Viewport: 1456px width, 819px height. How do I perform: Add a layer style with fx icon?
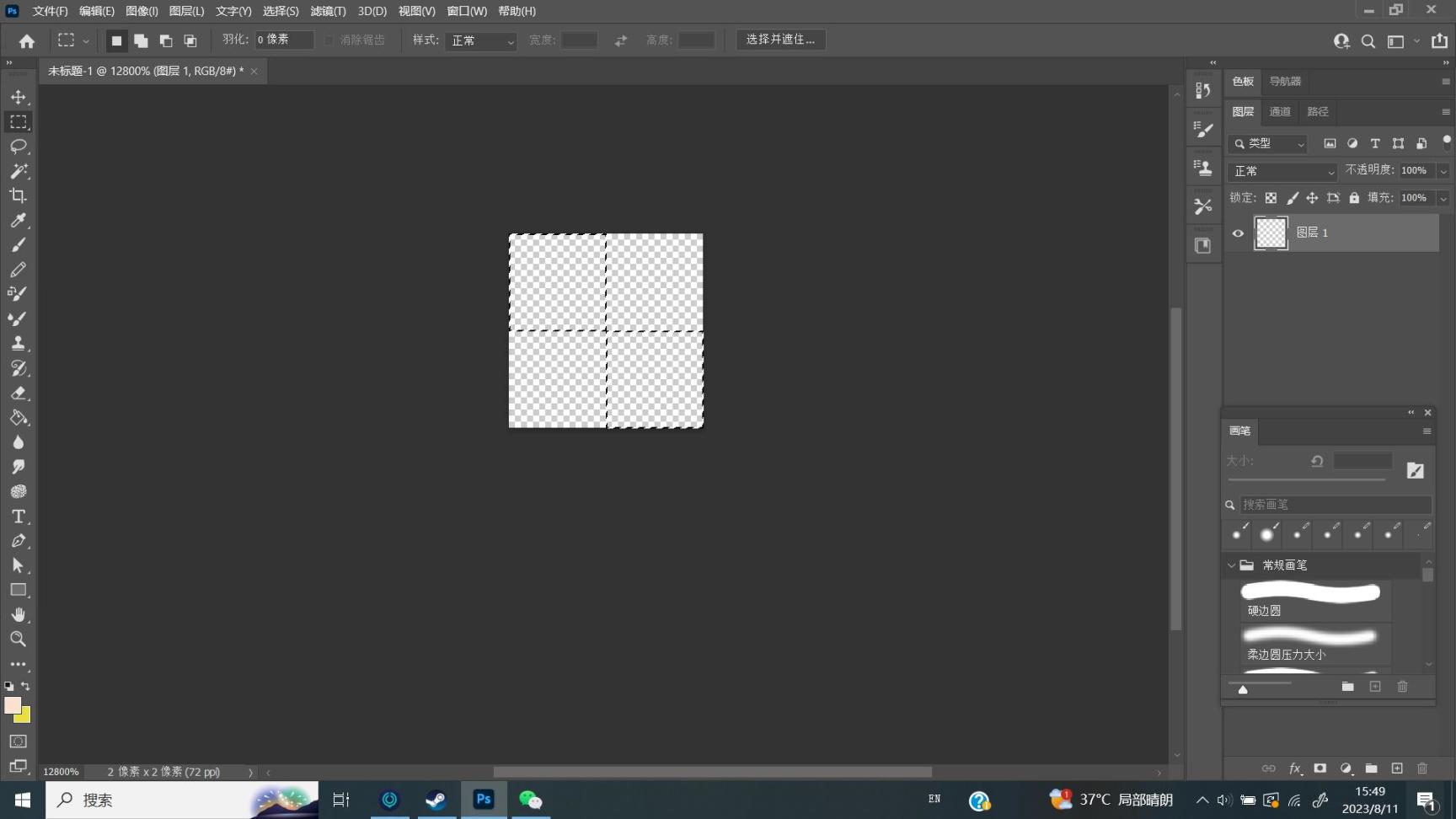(1295, 768)
